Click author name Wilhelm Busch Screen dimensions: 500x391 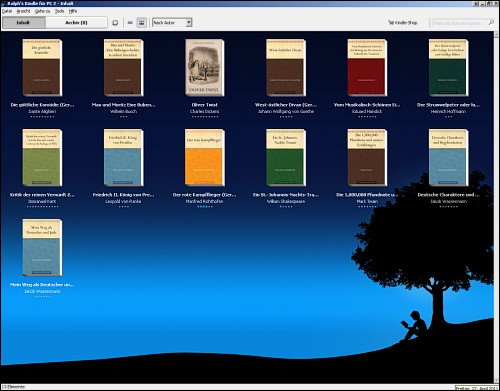pyautogui.click(x=123, y=111)
